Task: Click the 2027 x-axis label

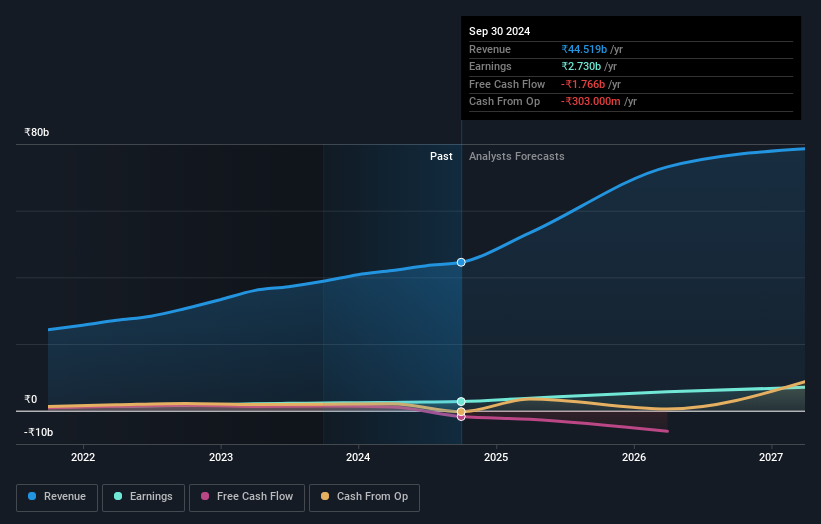Action: pos(771,458)
